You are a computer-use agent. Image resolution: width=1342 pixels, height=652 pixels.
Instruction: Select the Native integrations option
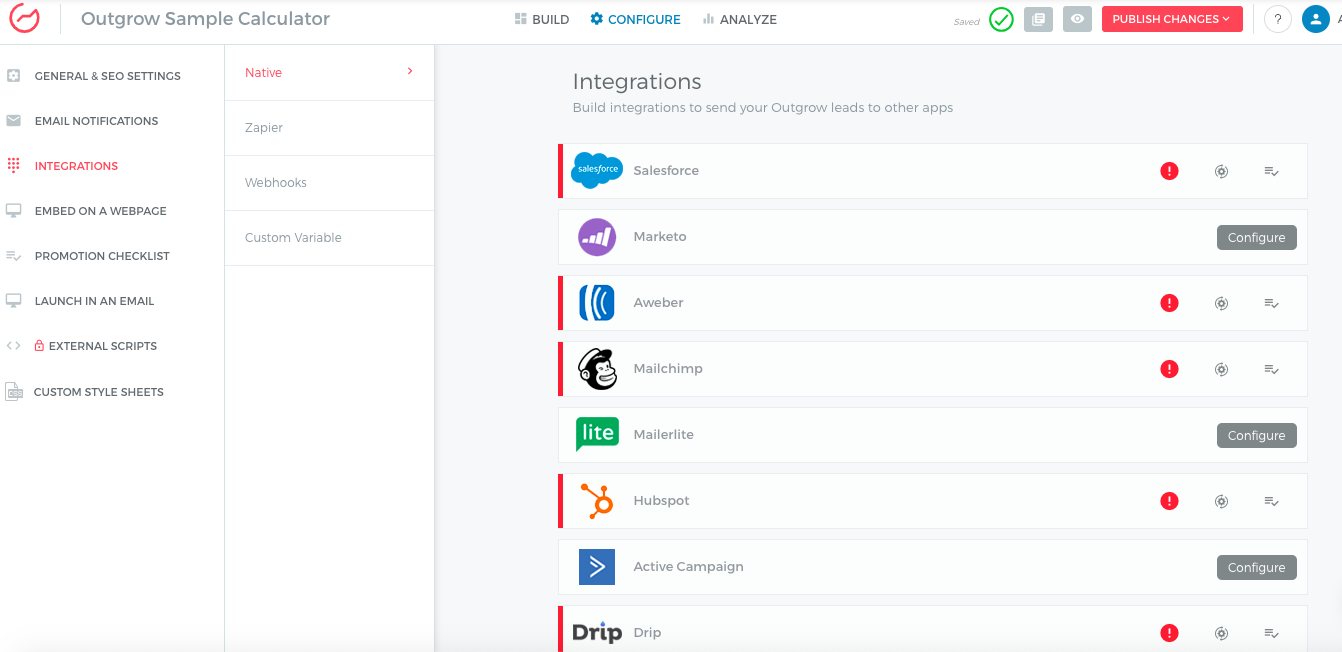(x=329, y=73)
